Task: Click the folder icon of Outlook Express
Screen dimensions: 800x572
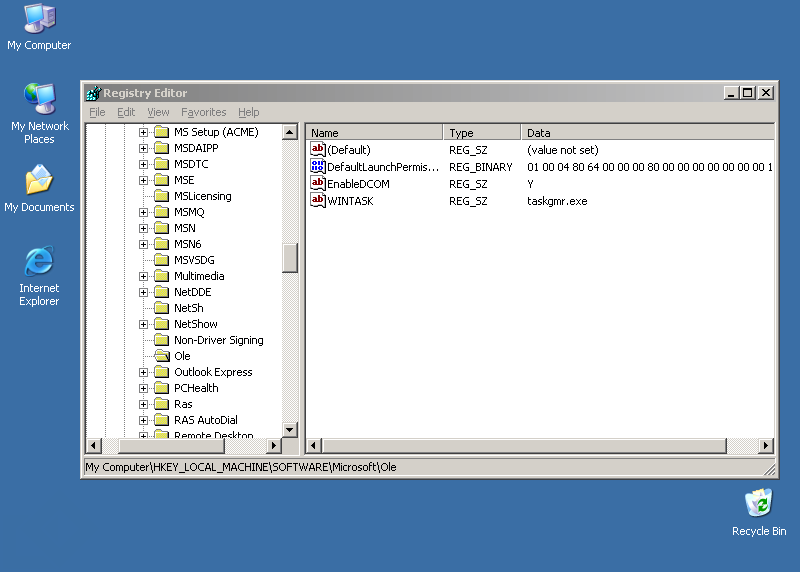Action: 162,372
